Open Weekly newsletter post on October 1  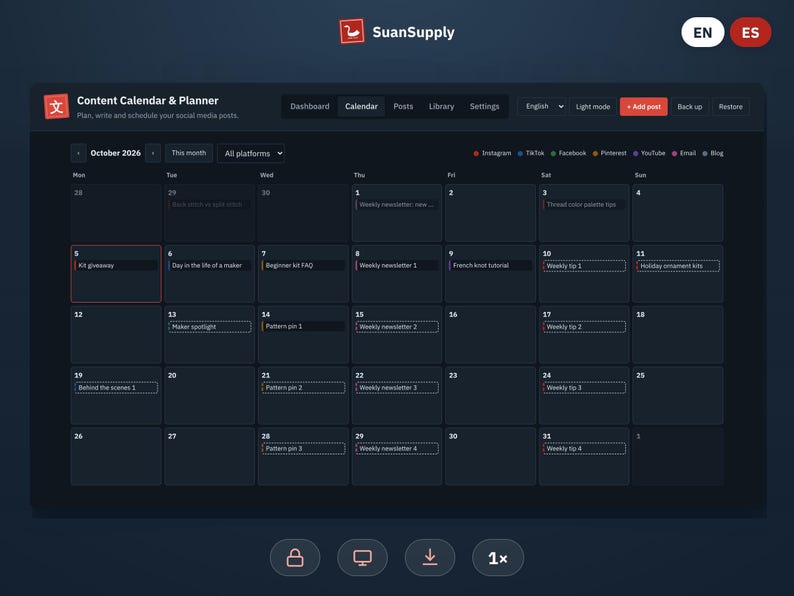click(397, 205)
